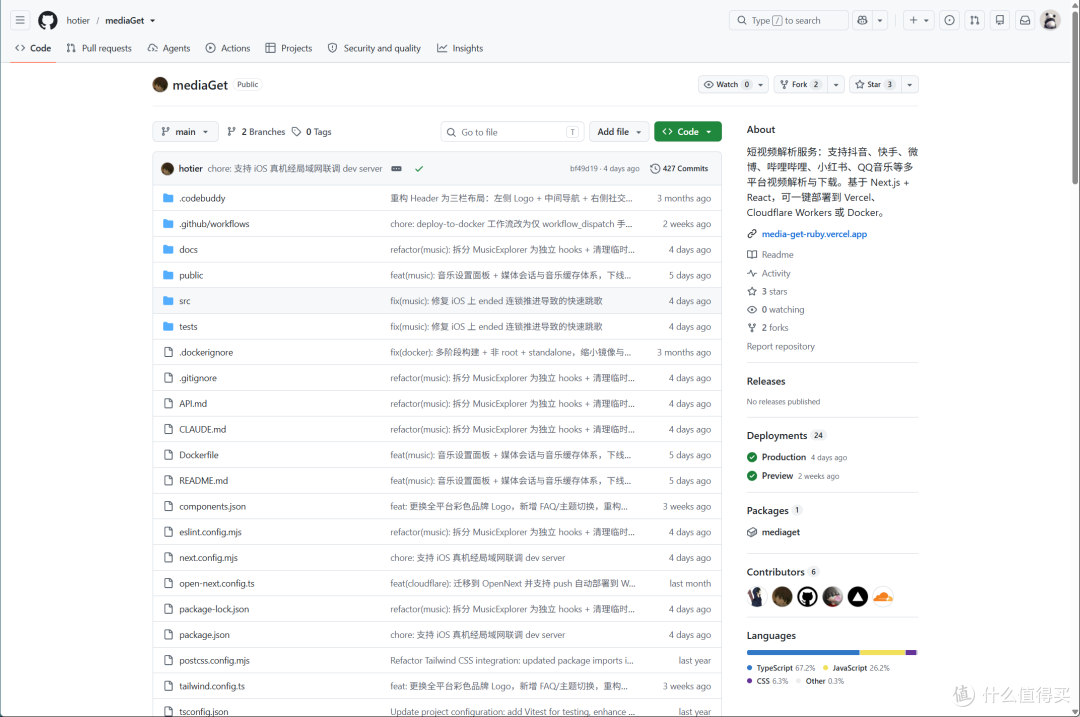Open the 427 Commits history

click(x=679, y=169)
